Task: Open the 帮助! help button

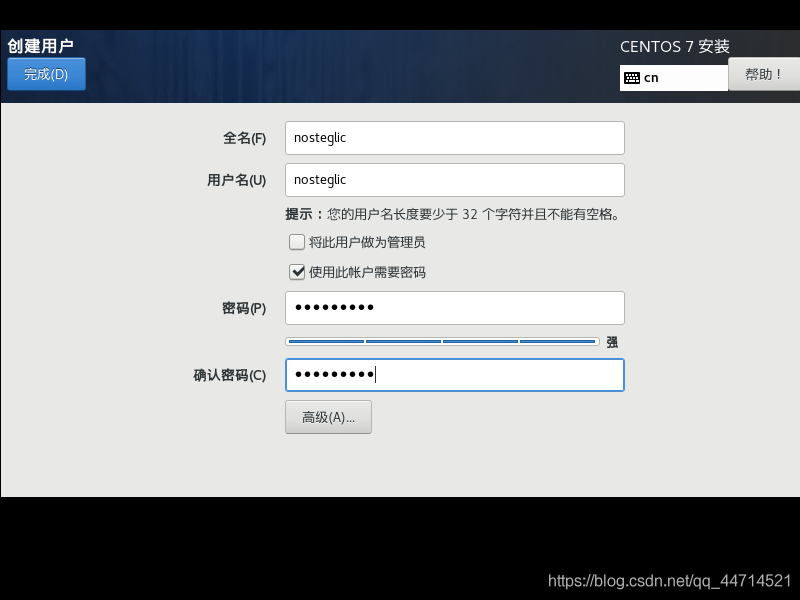Action: (764, 74)
